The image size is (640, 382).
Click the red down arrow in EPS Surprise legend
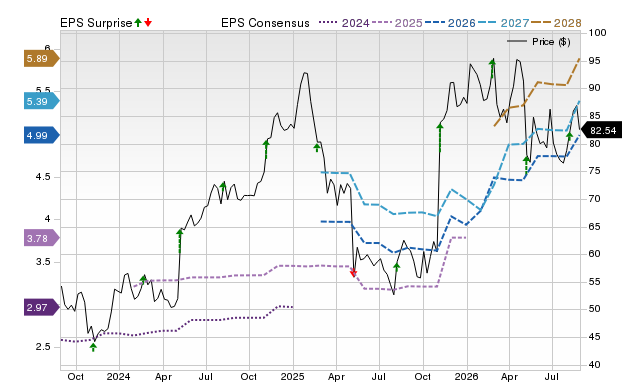pyautogui.click(x=148, y=23)
